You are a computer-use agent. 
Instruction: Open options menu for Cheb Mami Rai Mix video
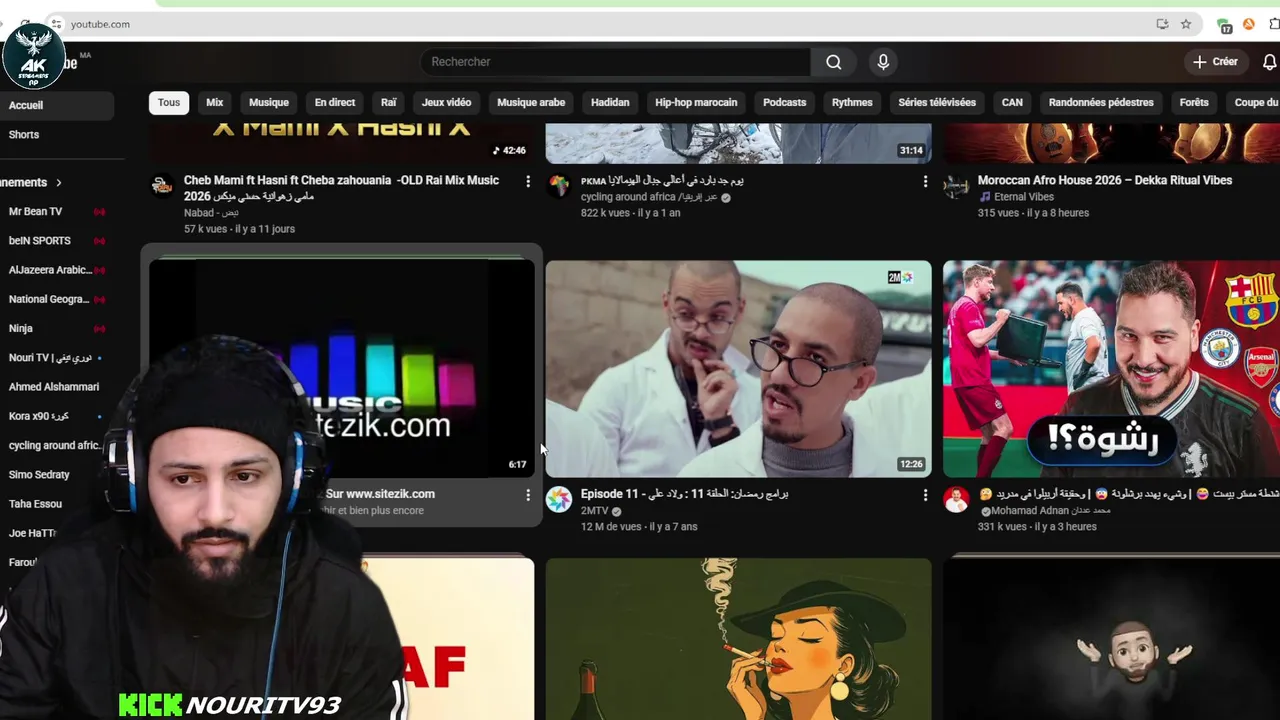(x=528, y=181)
